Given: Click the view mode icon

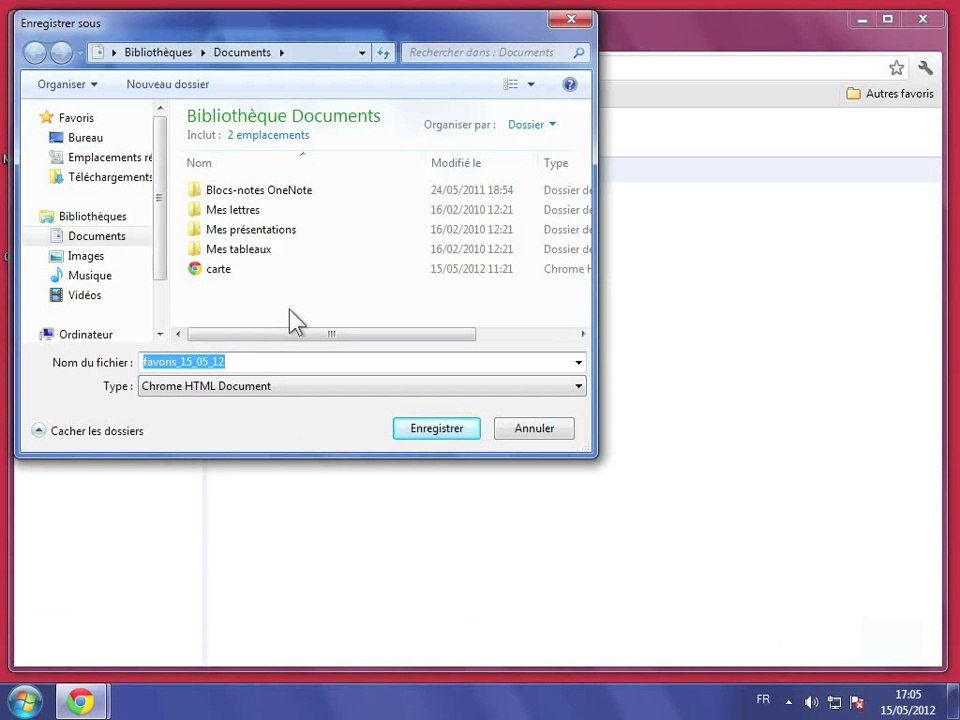Looking at the screenshot, I should coord(510,84).
